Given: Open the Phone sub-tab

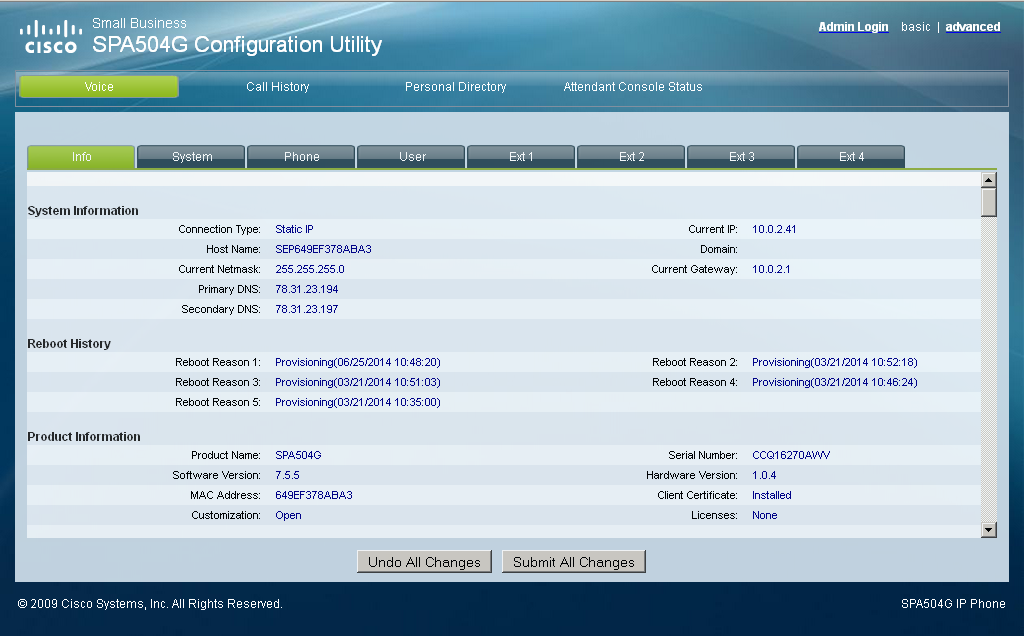Looking at the screenshot, I should (301, 157).
